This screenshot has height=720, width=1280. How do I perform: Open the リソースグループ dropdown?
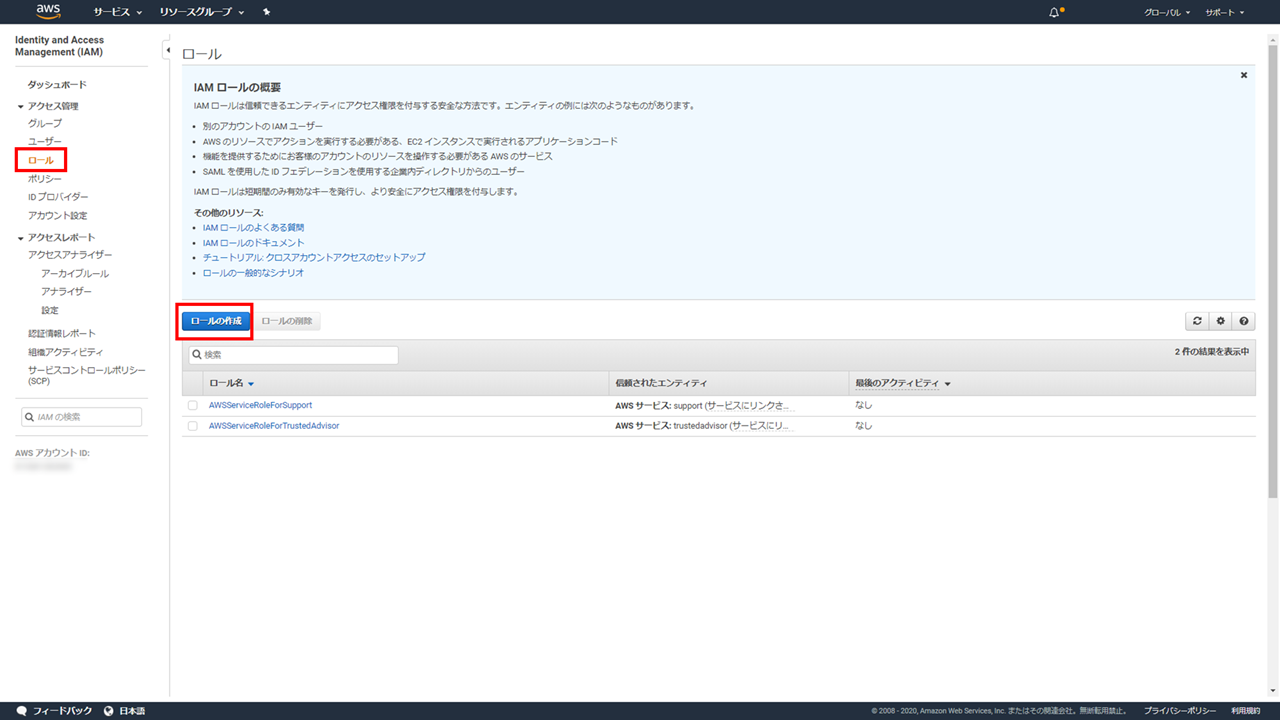click(x=201, y=12)
